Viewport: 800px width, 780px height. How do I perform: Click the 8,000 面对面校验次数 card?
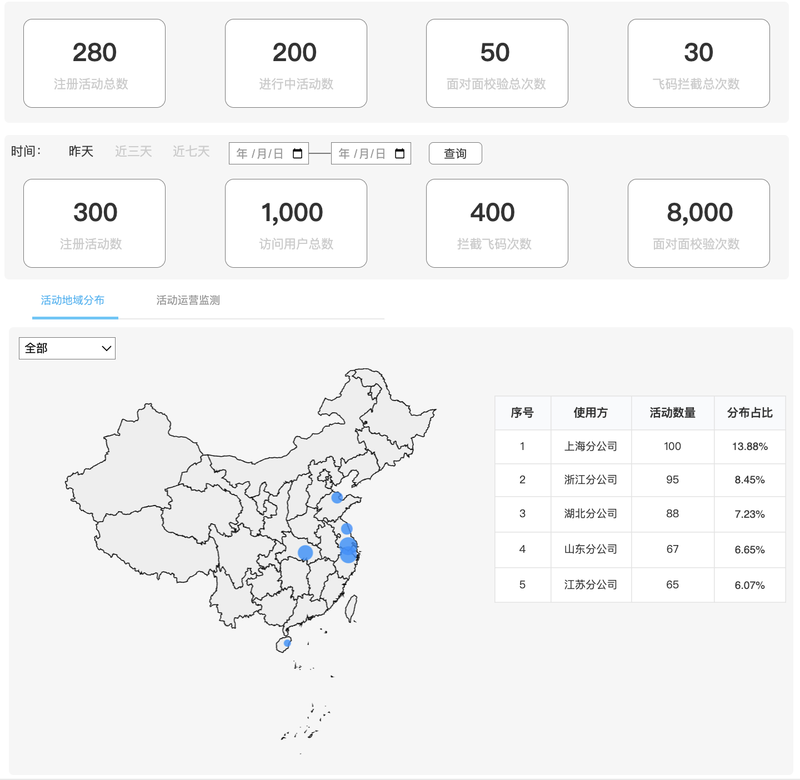(x=698, y=223)
